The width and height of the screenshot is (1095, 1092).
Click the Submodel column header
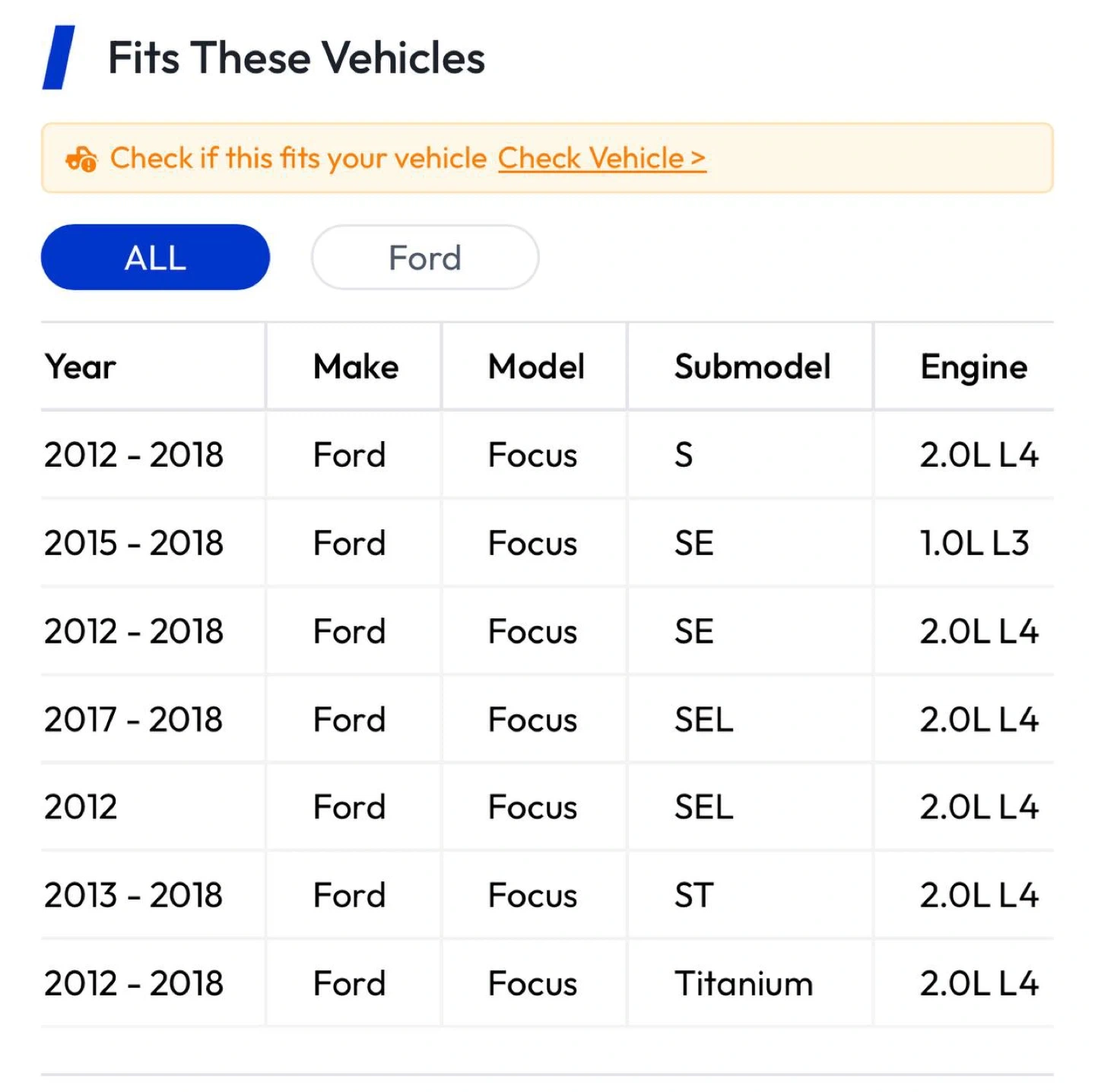pyautogui.click(x=752, y=367)
